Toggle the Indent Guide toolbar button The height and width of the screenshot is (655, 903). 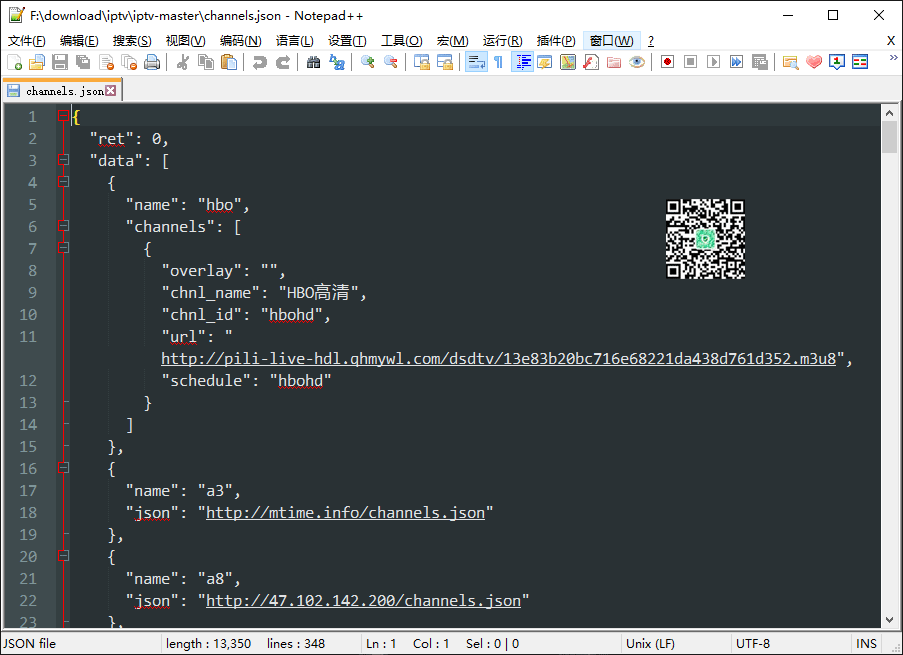[522, 62]
